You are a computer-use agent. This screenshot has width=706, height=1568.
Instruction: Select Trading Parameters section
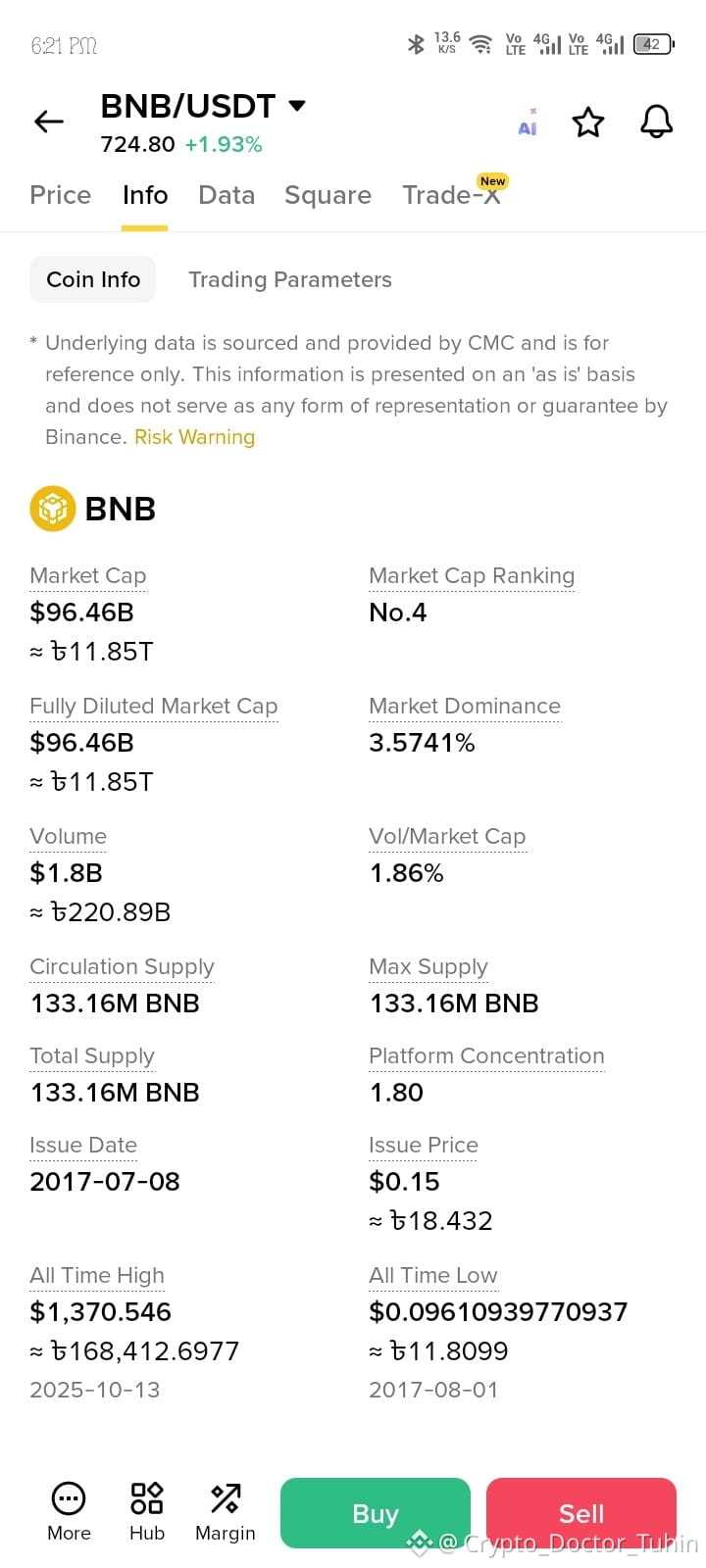290,280
